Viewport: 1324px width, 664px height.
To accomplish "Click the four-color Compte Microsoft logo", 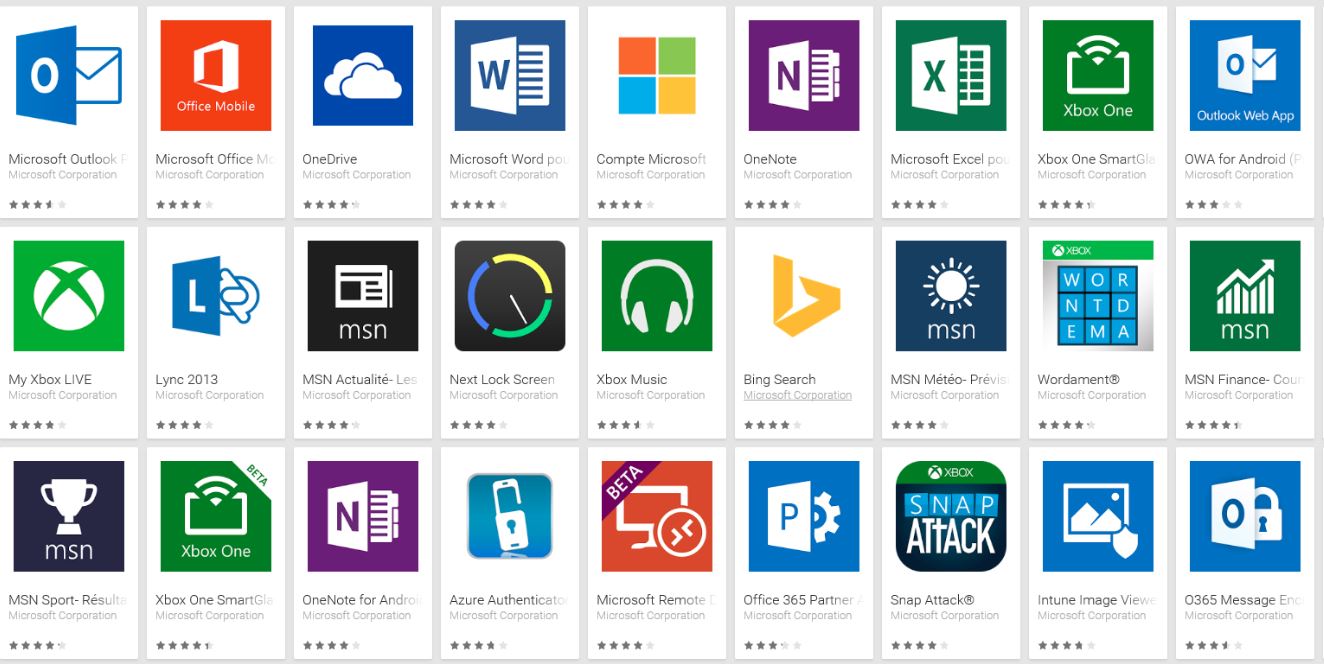I will coord(657,76).
